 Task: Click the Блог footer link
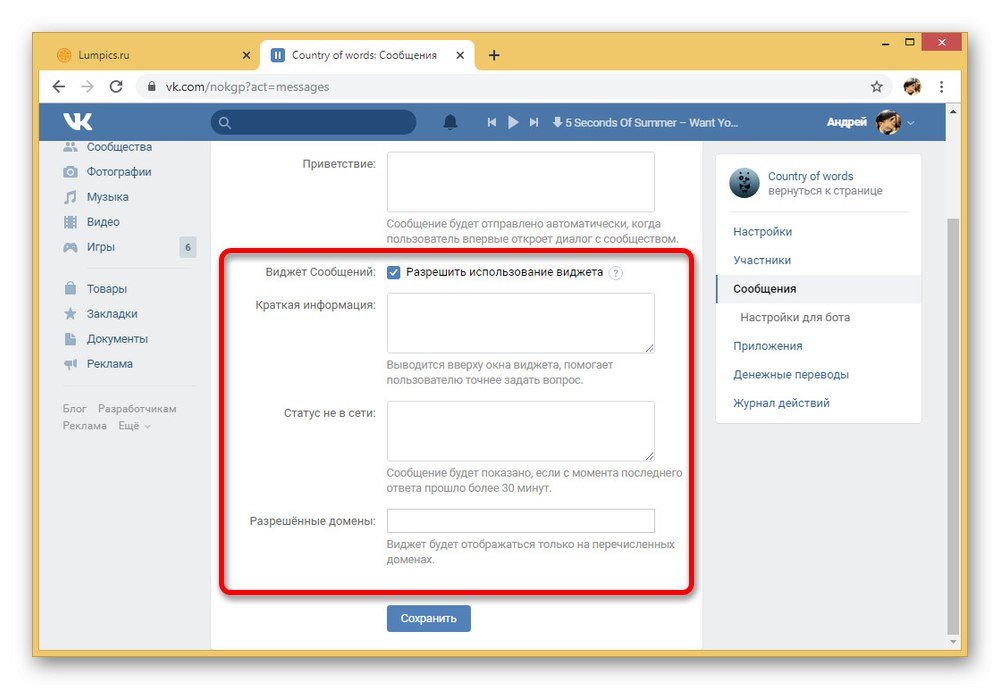click(74, 408)
